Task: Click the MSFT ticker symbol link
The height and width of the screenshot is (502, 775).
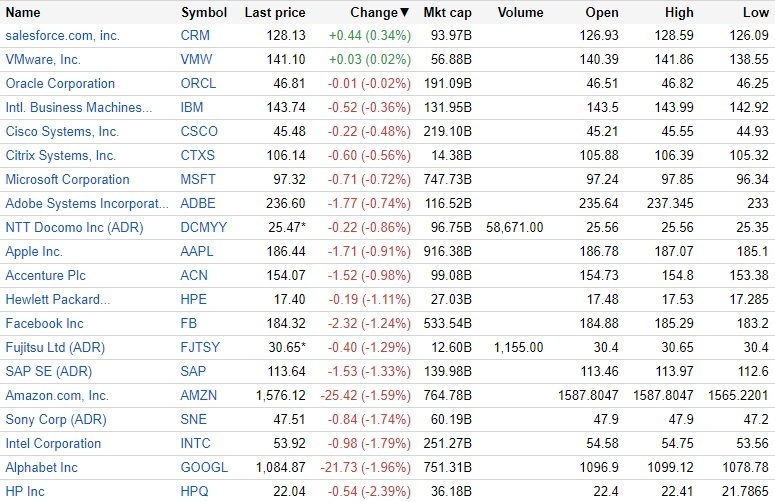Action: click(x=198, y=180)
